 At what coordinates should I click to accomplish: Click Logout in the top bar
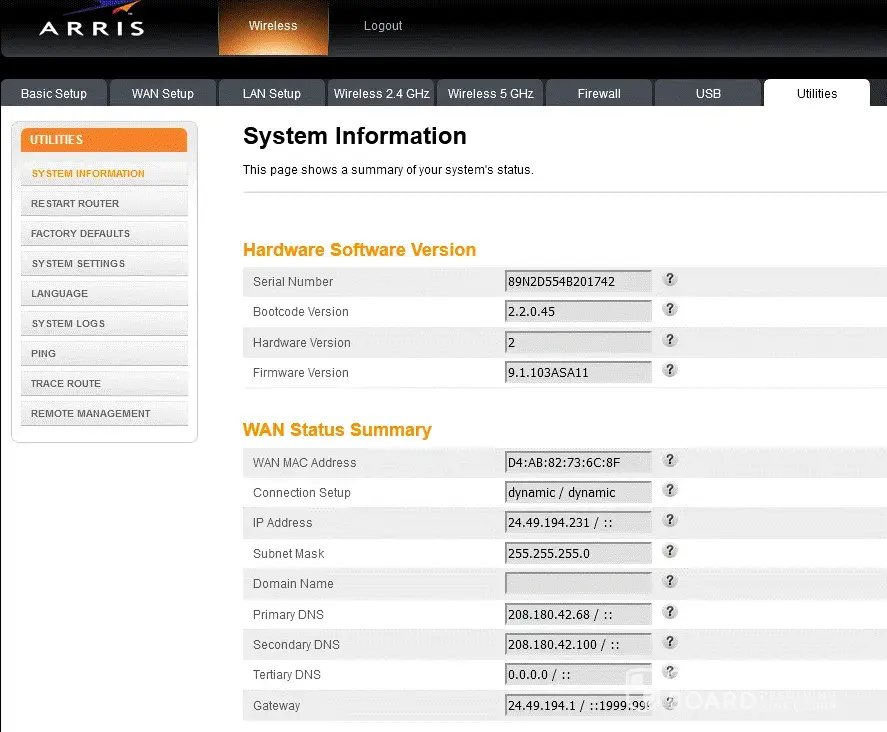click(383, 26)
